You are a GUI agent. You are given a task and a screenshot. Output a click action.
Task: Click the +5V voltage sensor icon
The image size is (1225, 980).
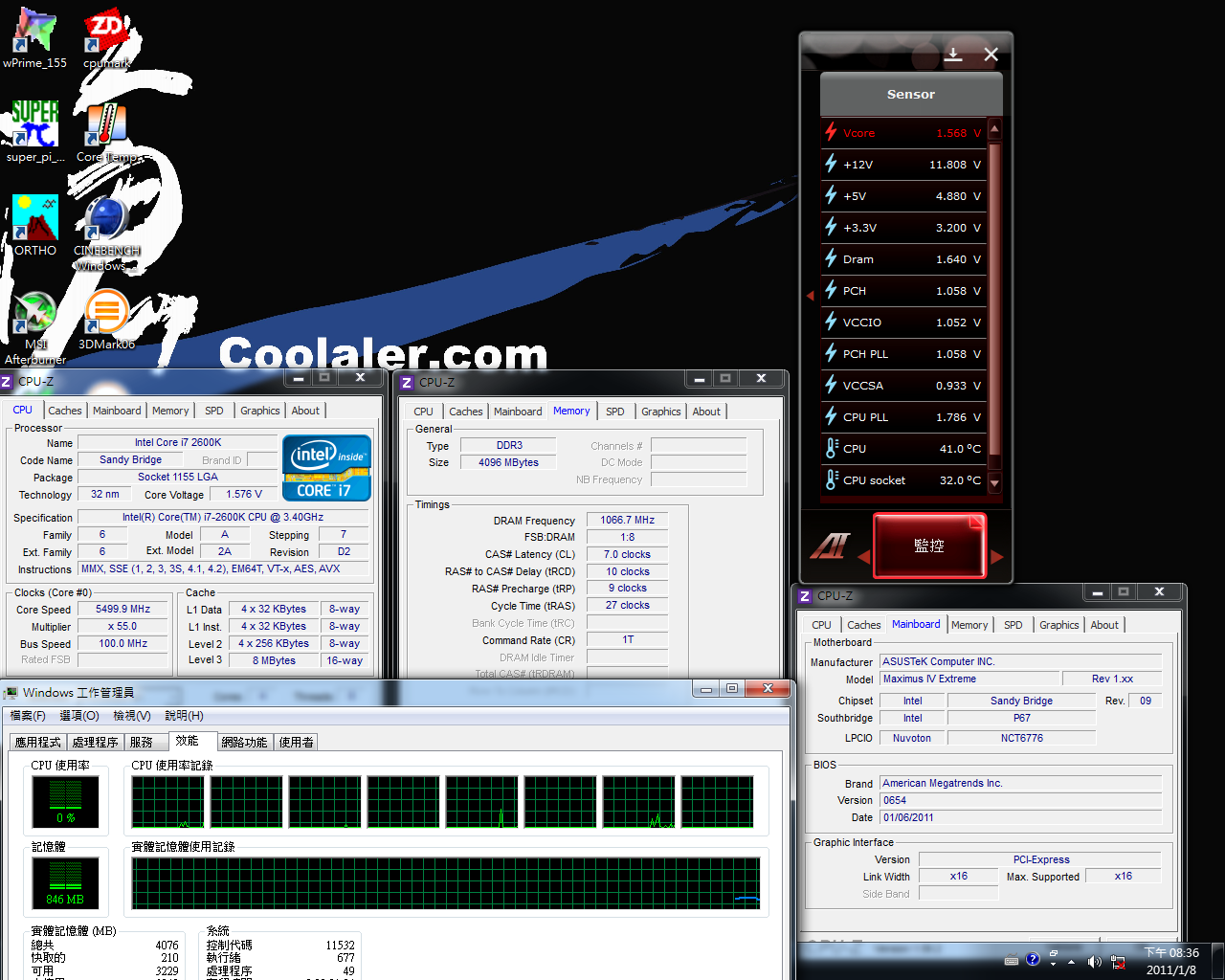click(831, 195)
